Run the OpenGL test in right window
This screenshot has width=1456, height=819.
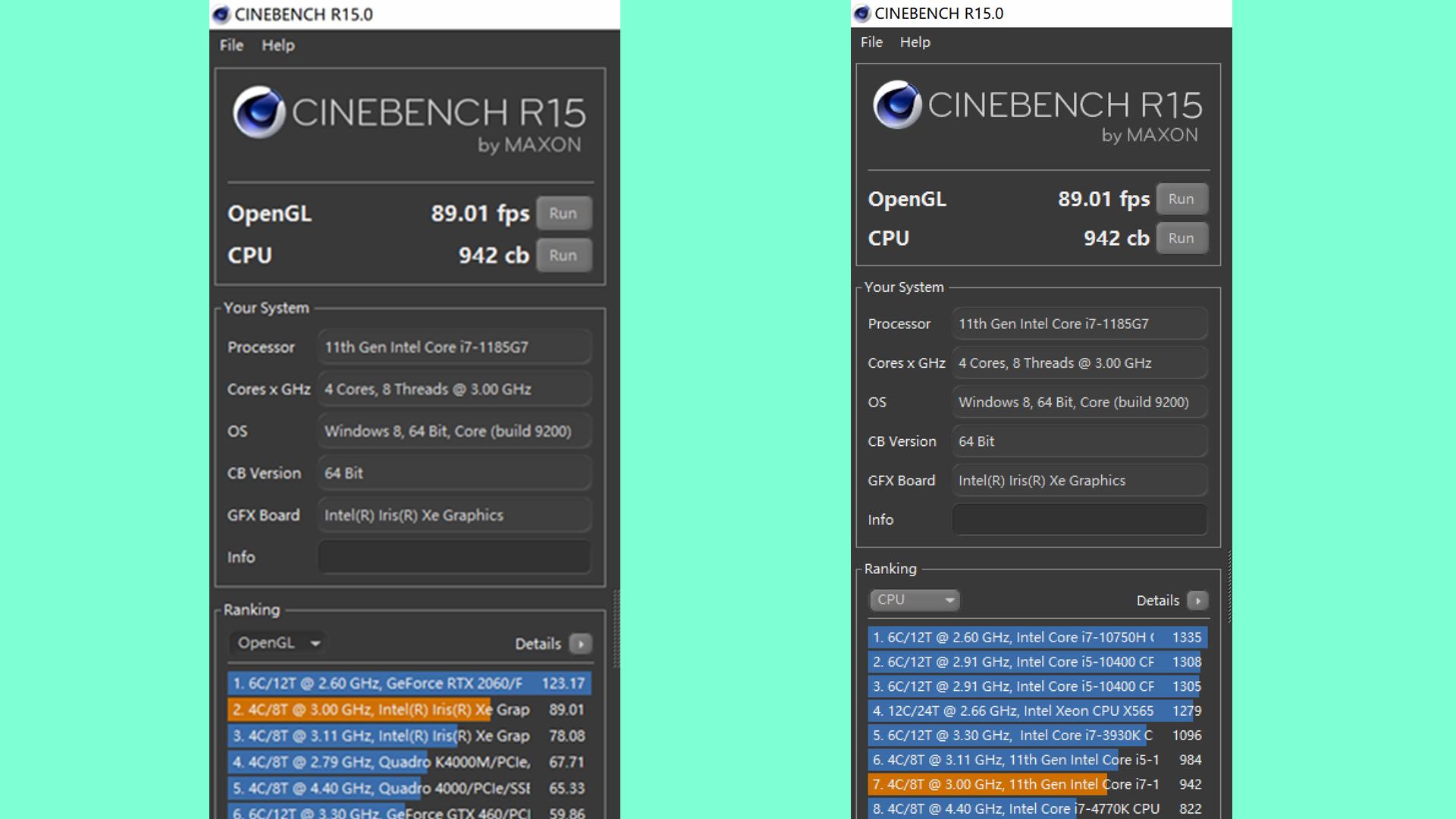coord(1181,199)
